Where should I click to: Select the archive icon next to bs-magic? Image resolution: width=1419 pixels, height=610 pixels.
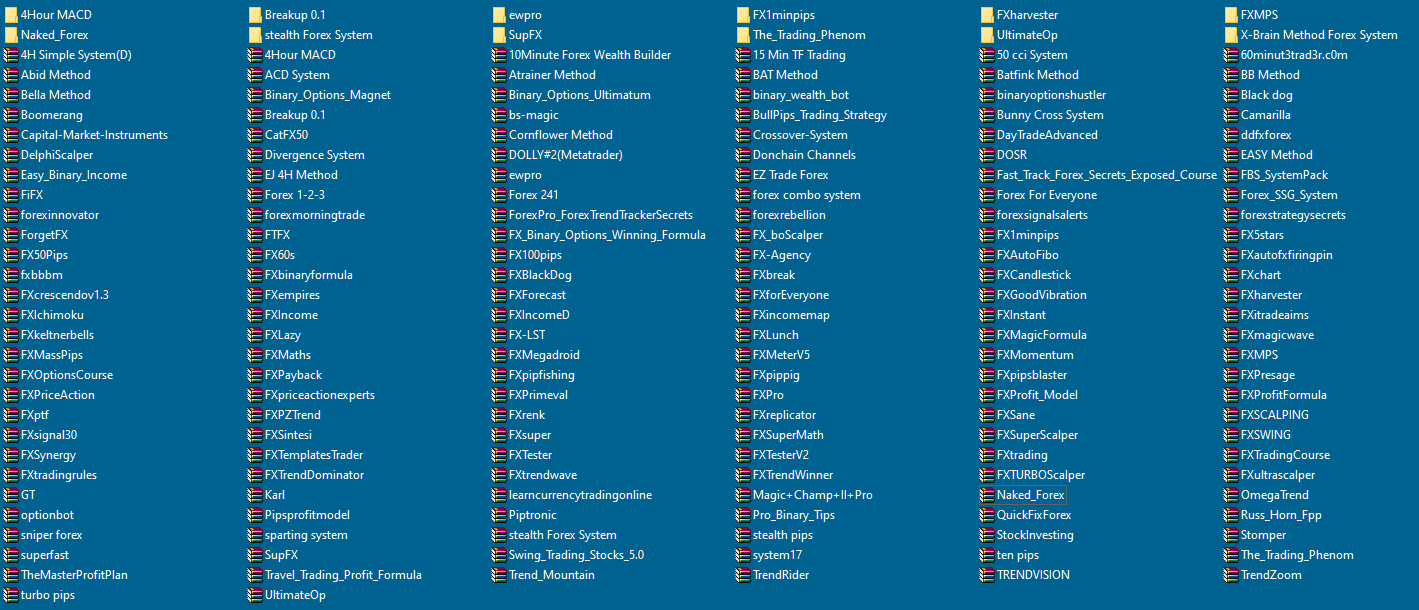499,115
